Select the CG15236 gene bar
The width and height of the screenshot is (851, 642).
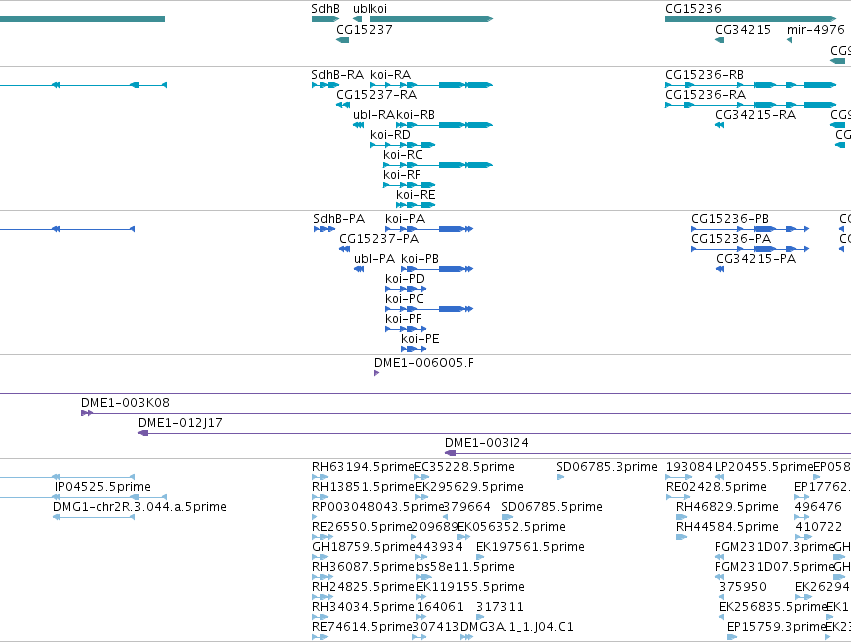click(751, 19)
